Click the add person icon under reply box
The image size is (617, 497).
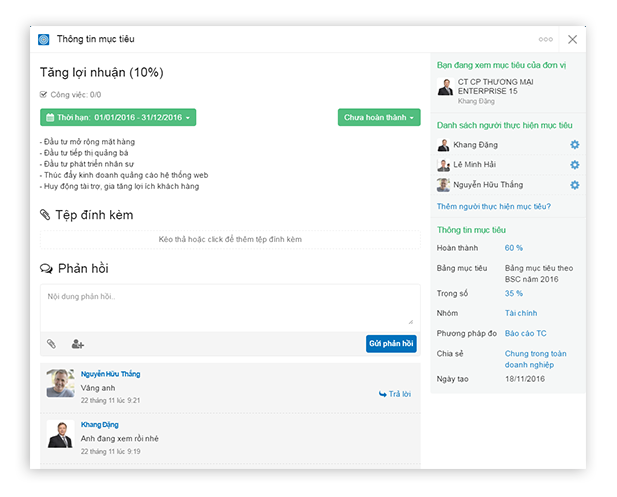pyautogui.click(x=77, y=344)
